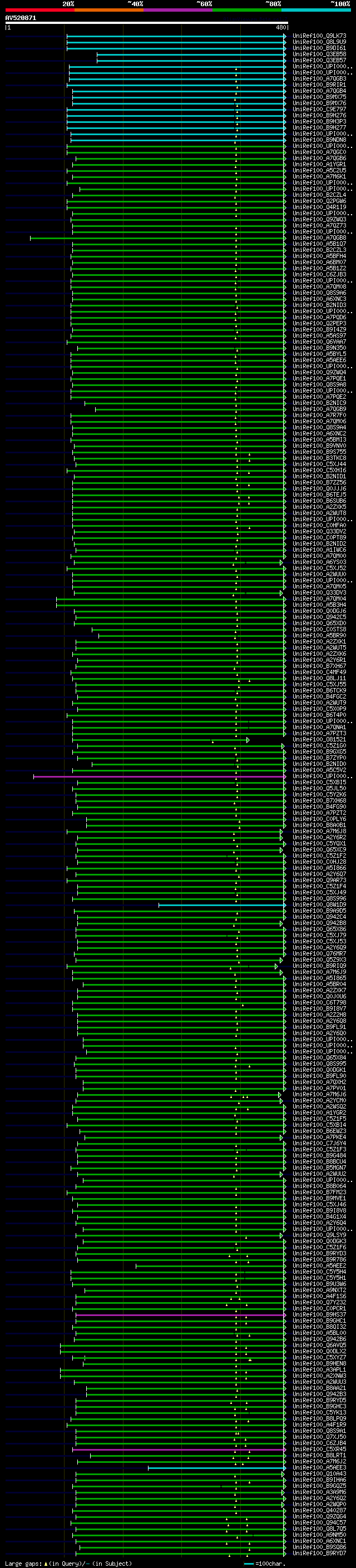This screenshot has width=356, height=1568.
Task: Select hit UniRef100_A4F1R9
Action: click(x=319, y=1424)
